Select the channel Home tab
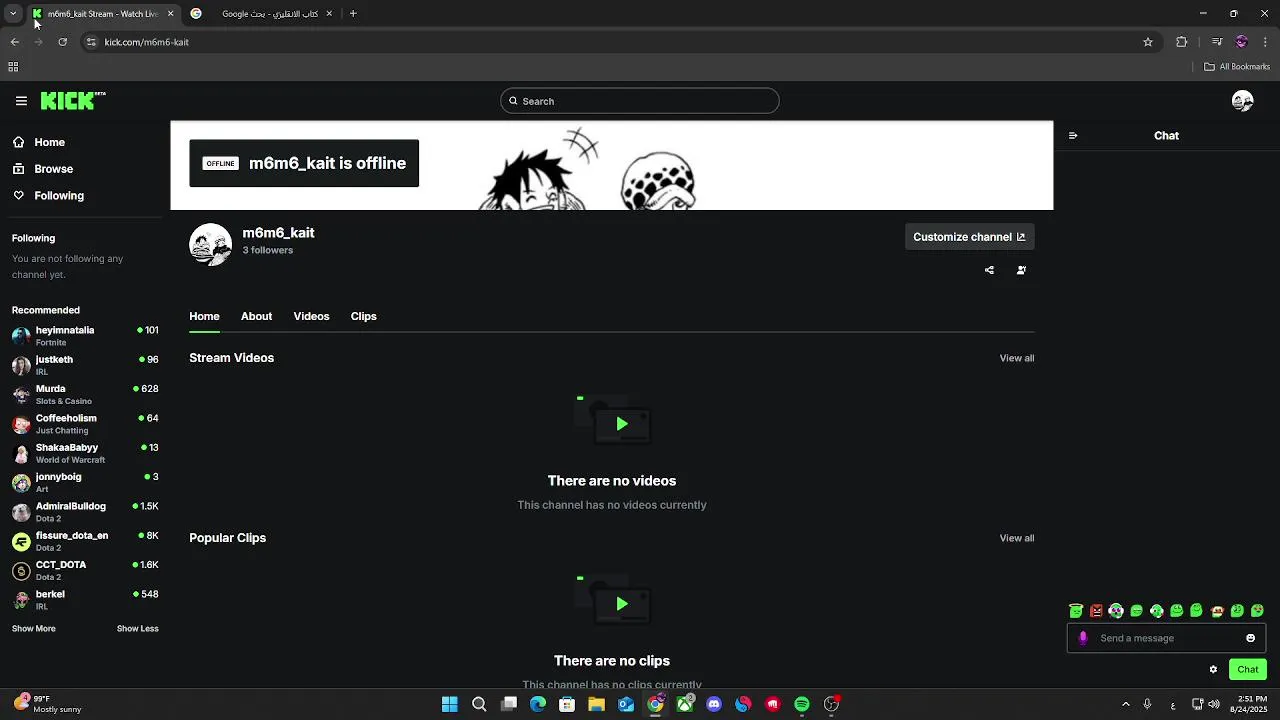Image resolution: width=1280 pixels, height=720 pixels. point(204,316)
